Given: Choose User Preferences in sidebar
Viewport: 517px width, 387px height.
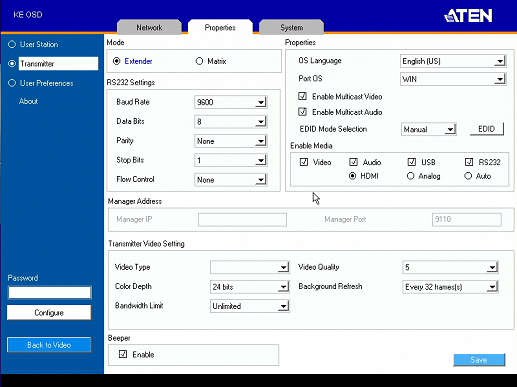Looking at the screenshot, I should [12, 83].
